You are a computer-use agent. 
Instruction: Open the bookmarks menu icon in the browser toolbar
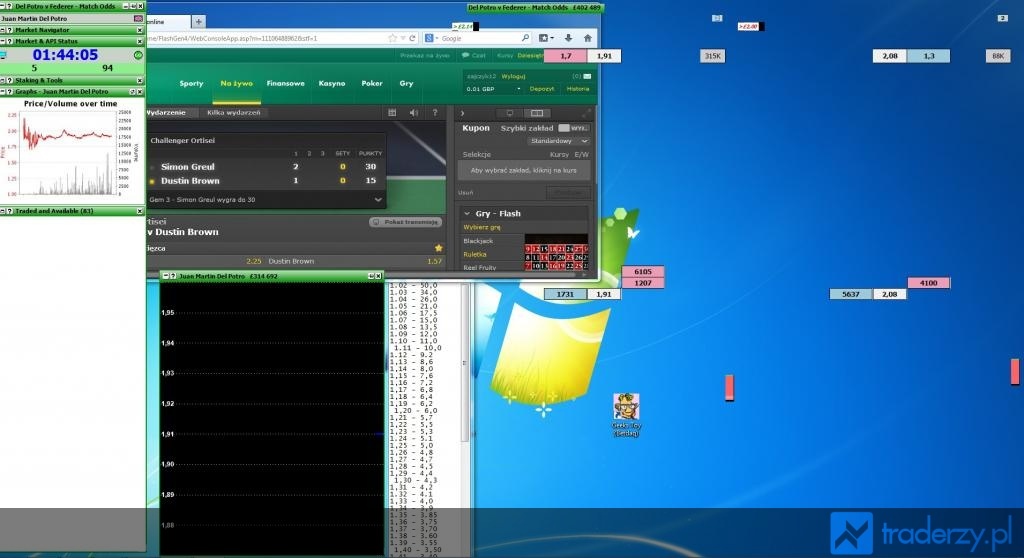[546, 38]
